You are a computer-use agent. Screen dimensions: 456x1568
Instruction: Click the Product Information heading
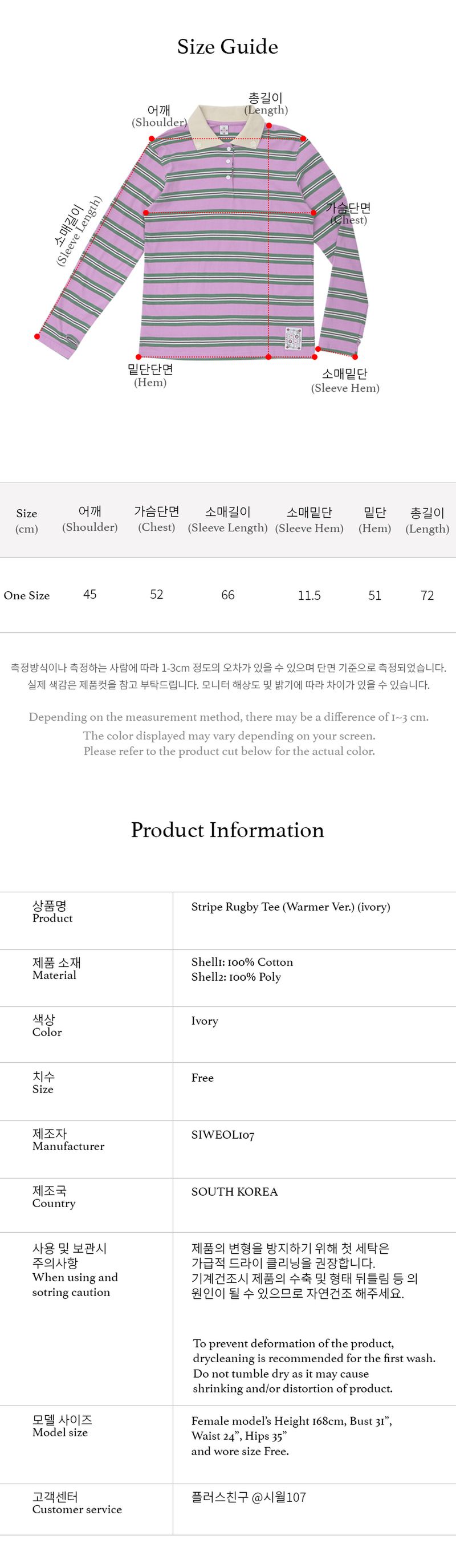click(x=227, y=830)
